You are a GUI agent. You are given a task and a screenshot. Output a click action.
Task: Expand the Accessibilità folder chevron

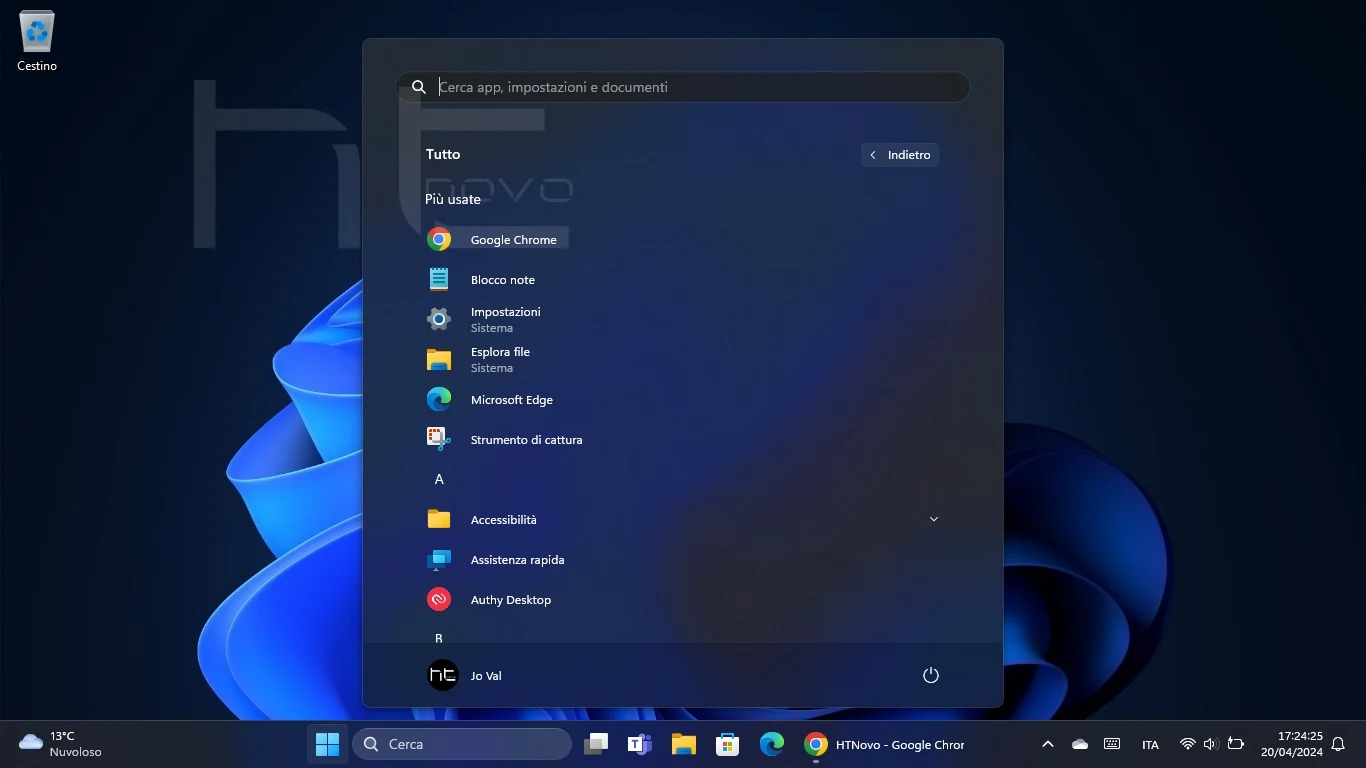point(934,519)
